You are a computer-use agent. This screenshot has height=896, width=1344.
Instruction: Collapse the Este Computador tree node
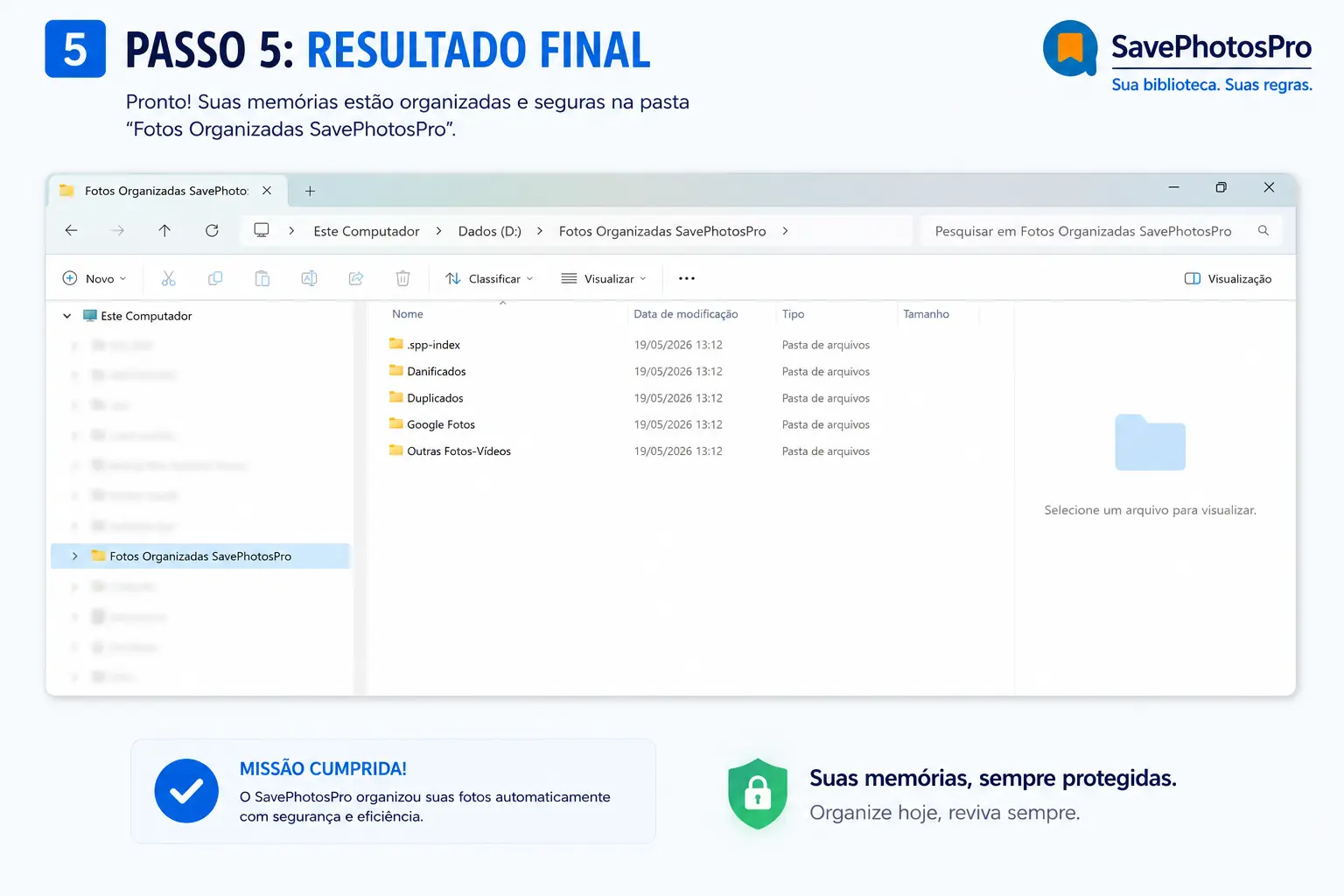pos(67,316)
